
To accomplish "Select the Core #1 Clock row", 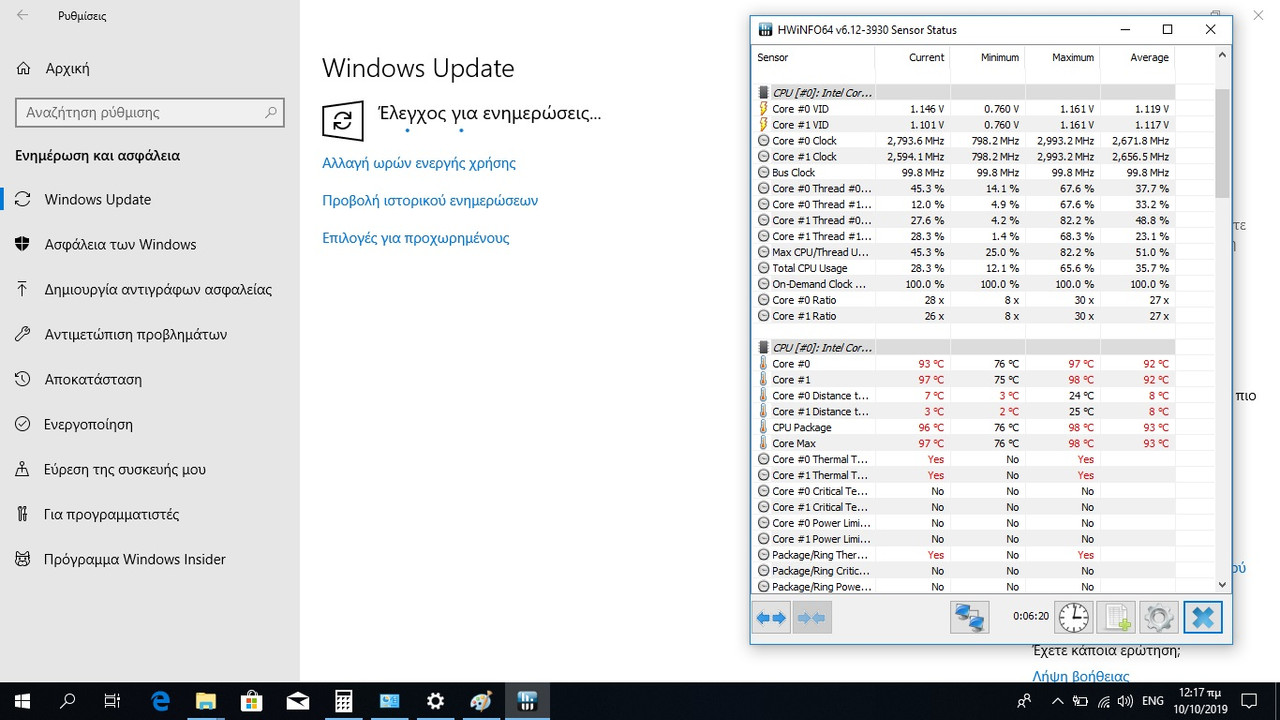I will tap(964, 157).
